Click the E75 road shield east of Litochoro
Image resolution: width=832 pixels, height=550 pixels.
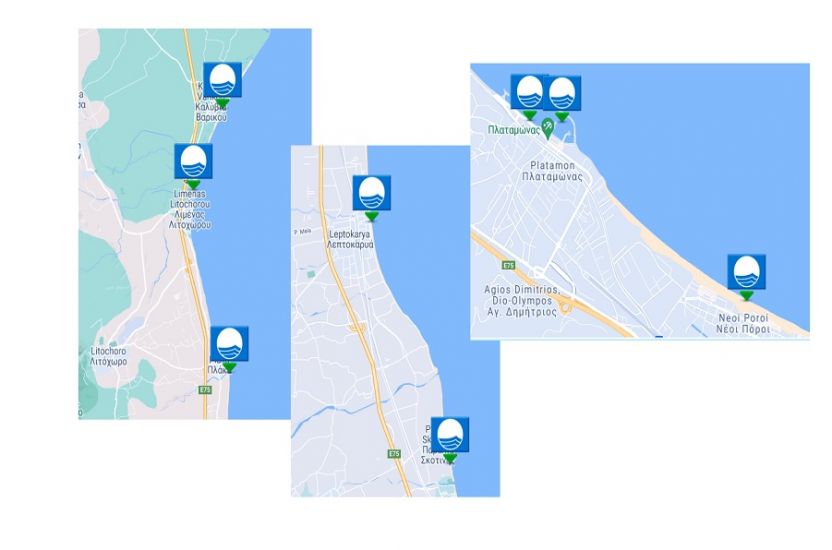tap(205, 390)
